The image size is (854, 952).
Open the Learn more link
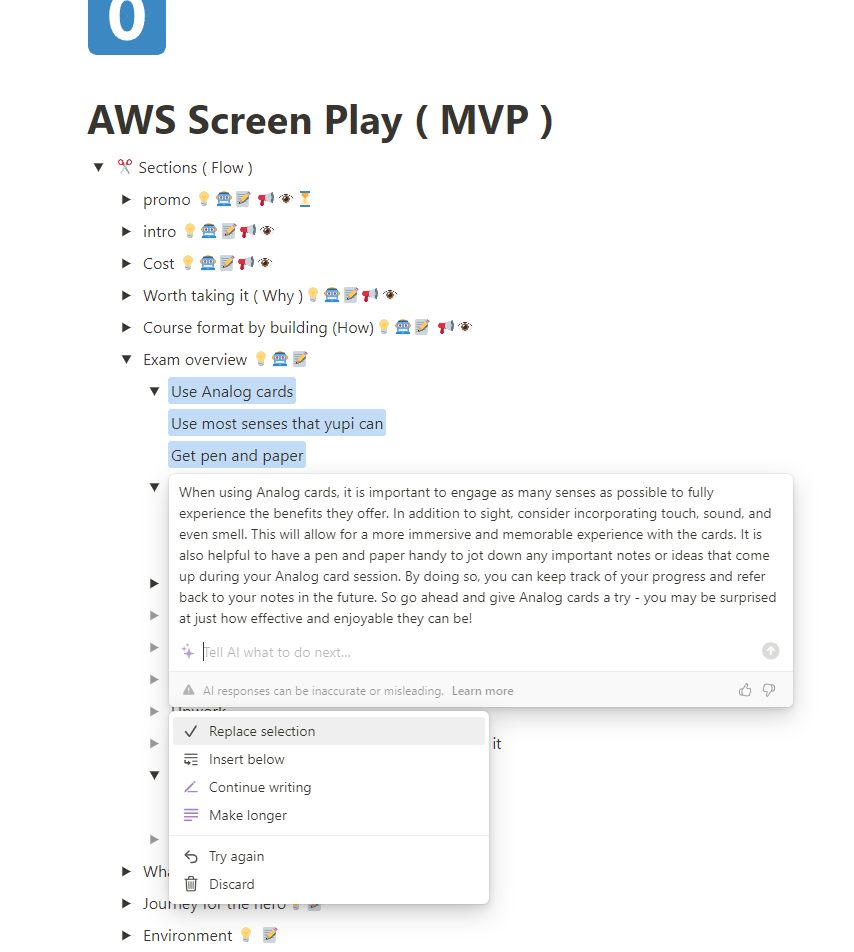coord(483,690)
